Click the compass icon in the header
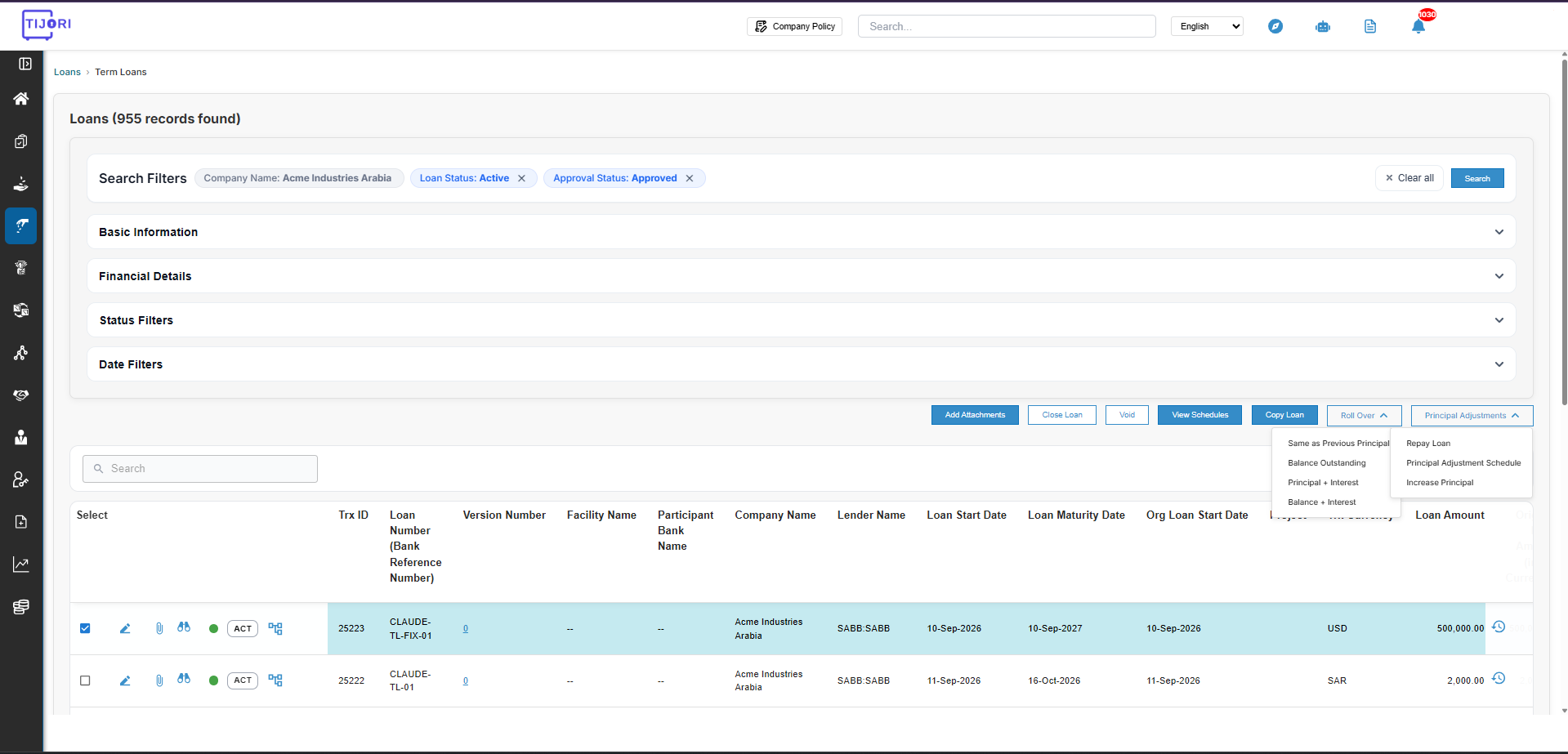 1275,26
